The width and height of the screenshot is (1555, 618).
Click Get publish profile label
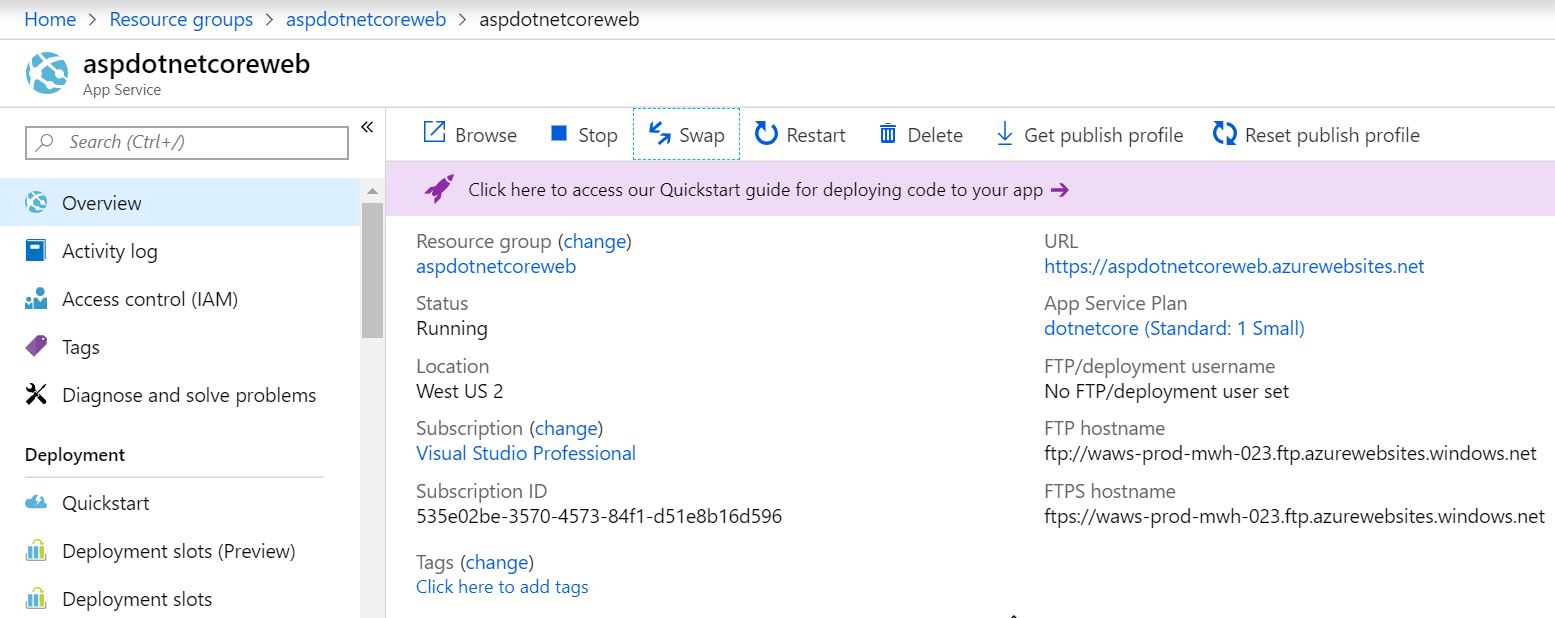tap(1104, 135)
